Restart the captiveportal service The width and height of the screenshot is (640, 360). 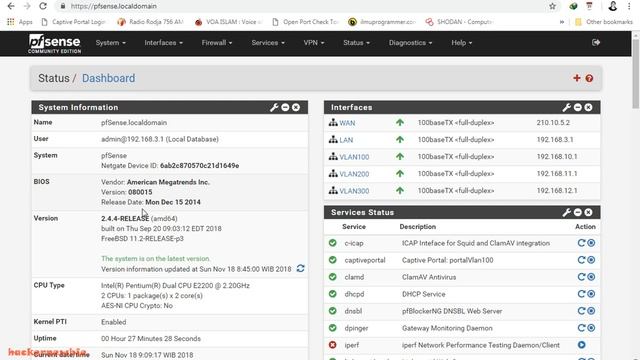[x=581, y=260]
